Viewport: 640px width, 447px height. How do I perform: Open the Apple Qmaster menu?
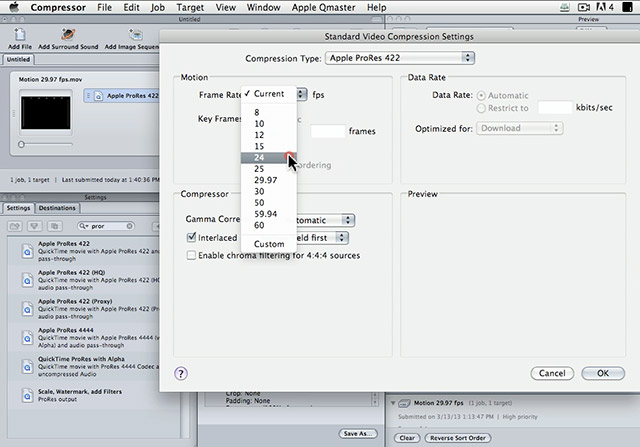(323, 7)
